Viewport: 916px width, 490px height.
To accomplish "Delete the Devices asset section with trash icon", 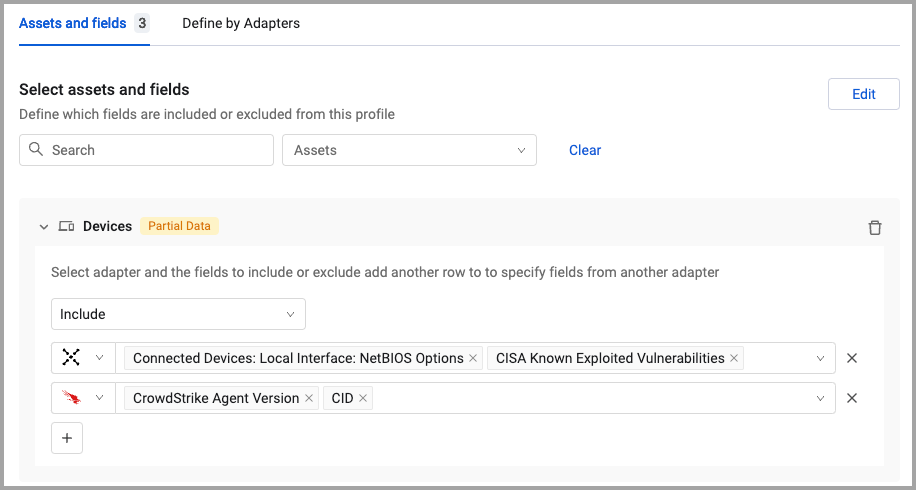I will (875, 227).
